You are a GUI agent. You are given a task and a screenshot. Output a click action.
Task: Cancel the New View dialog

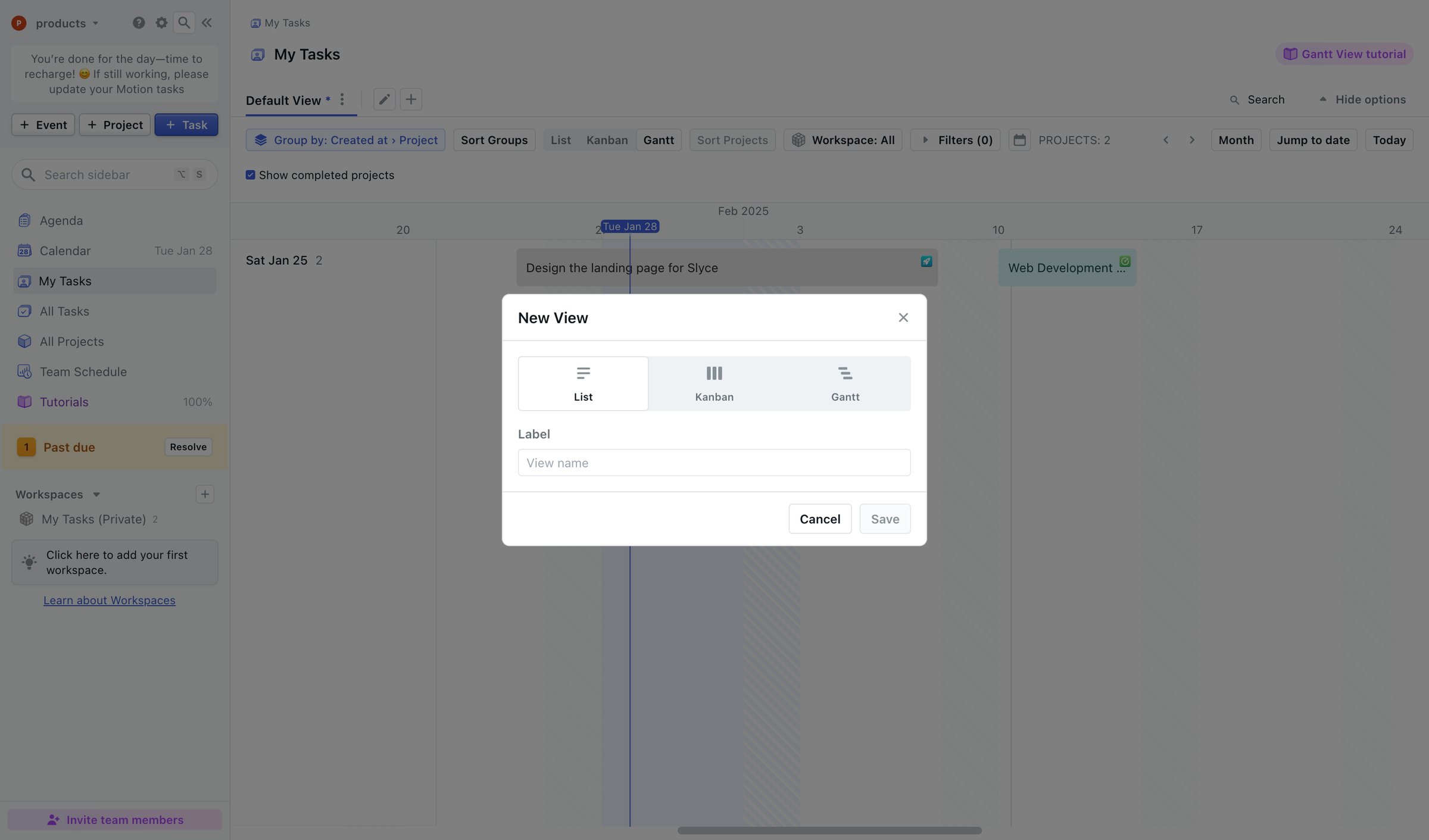pos(820,519)
